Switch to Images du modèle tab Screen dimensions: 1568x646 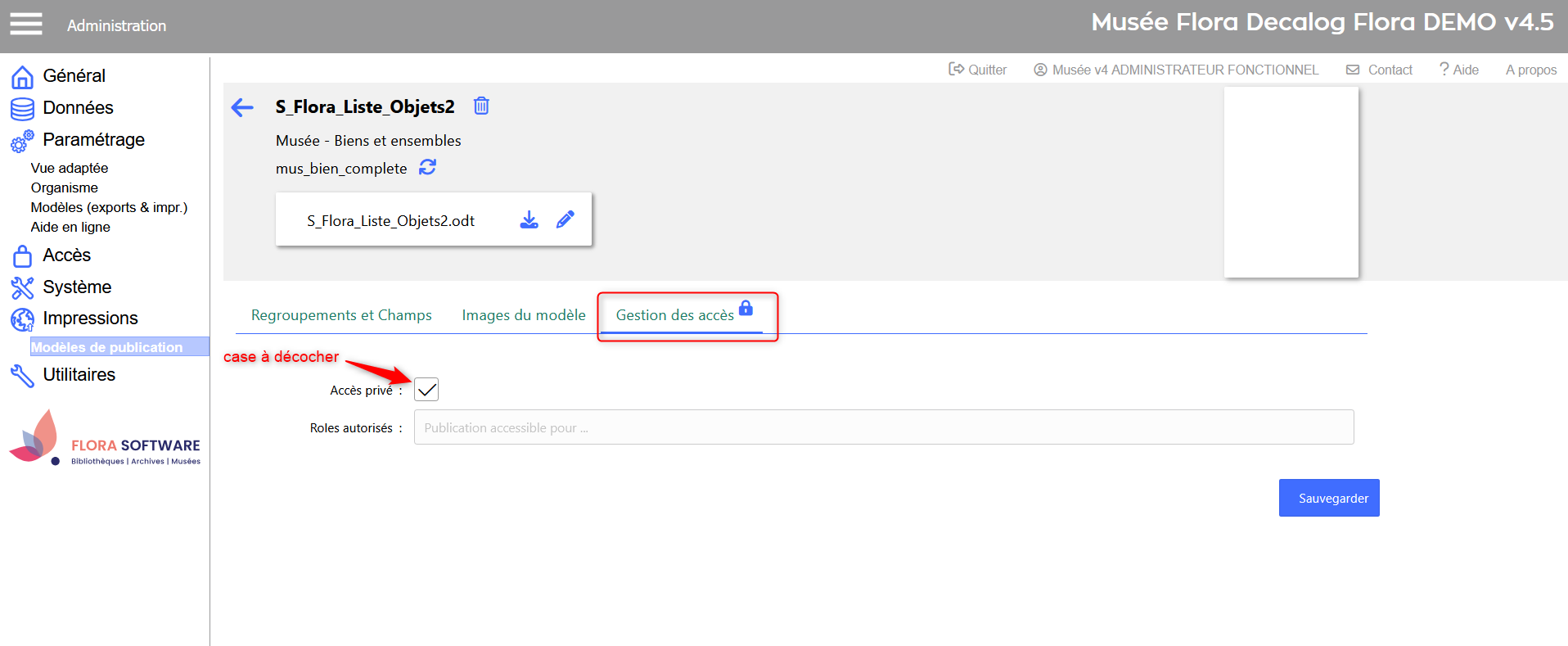click(524, 315)
